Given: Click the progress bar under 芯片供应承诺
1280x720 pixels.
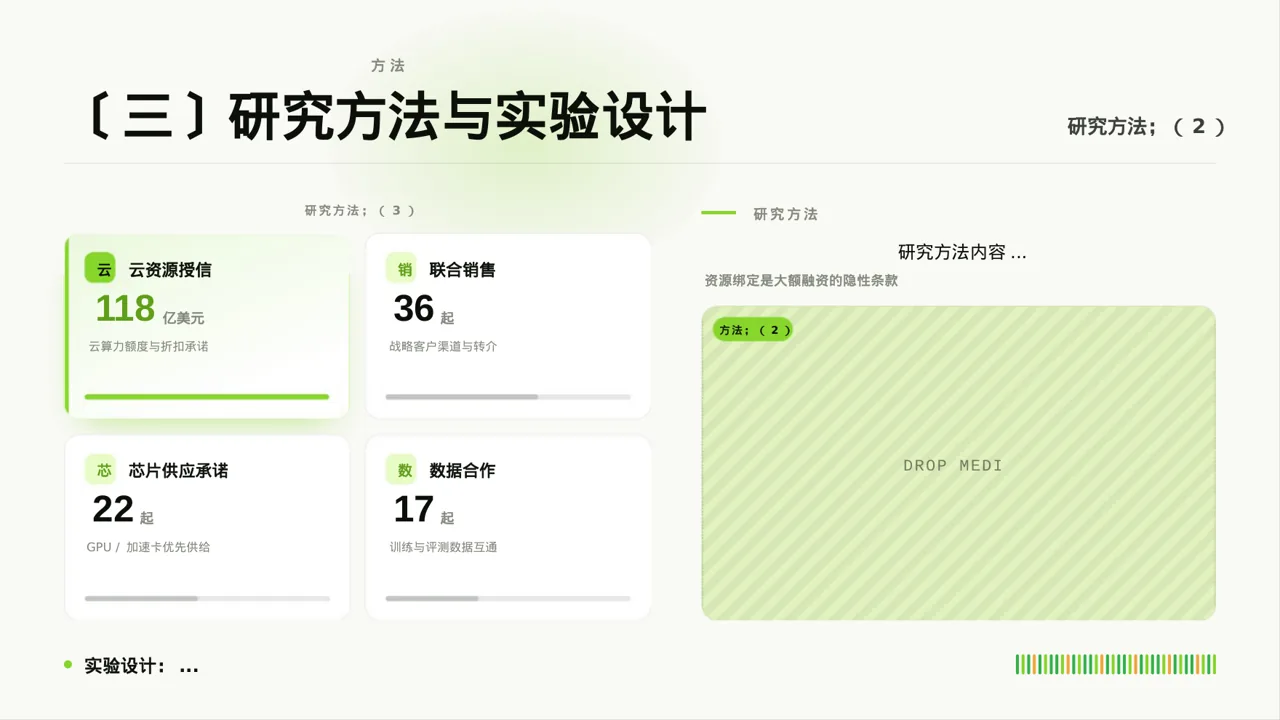Looking at the screenshot, I should point(207,598).
